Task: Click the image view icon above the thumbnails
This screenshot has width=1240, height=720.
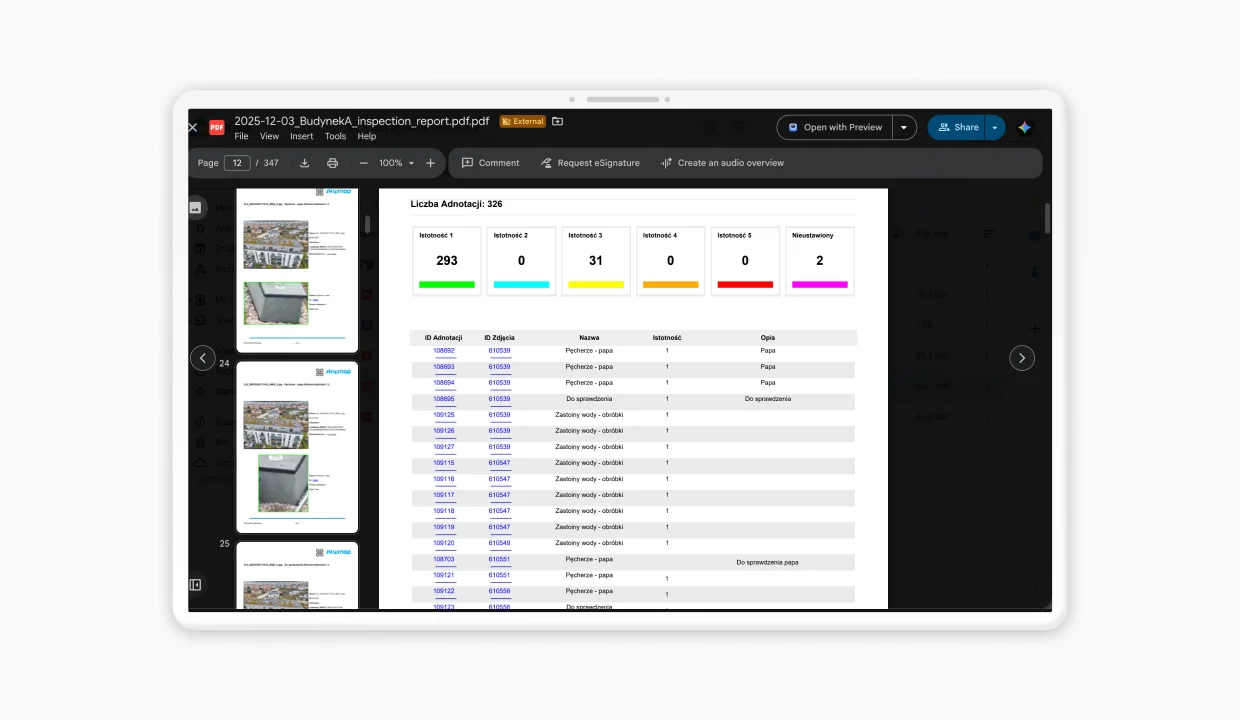Action: (195, 208)
